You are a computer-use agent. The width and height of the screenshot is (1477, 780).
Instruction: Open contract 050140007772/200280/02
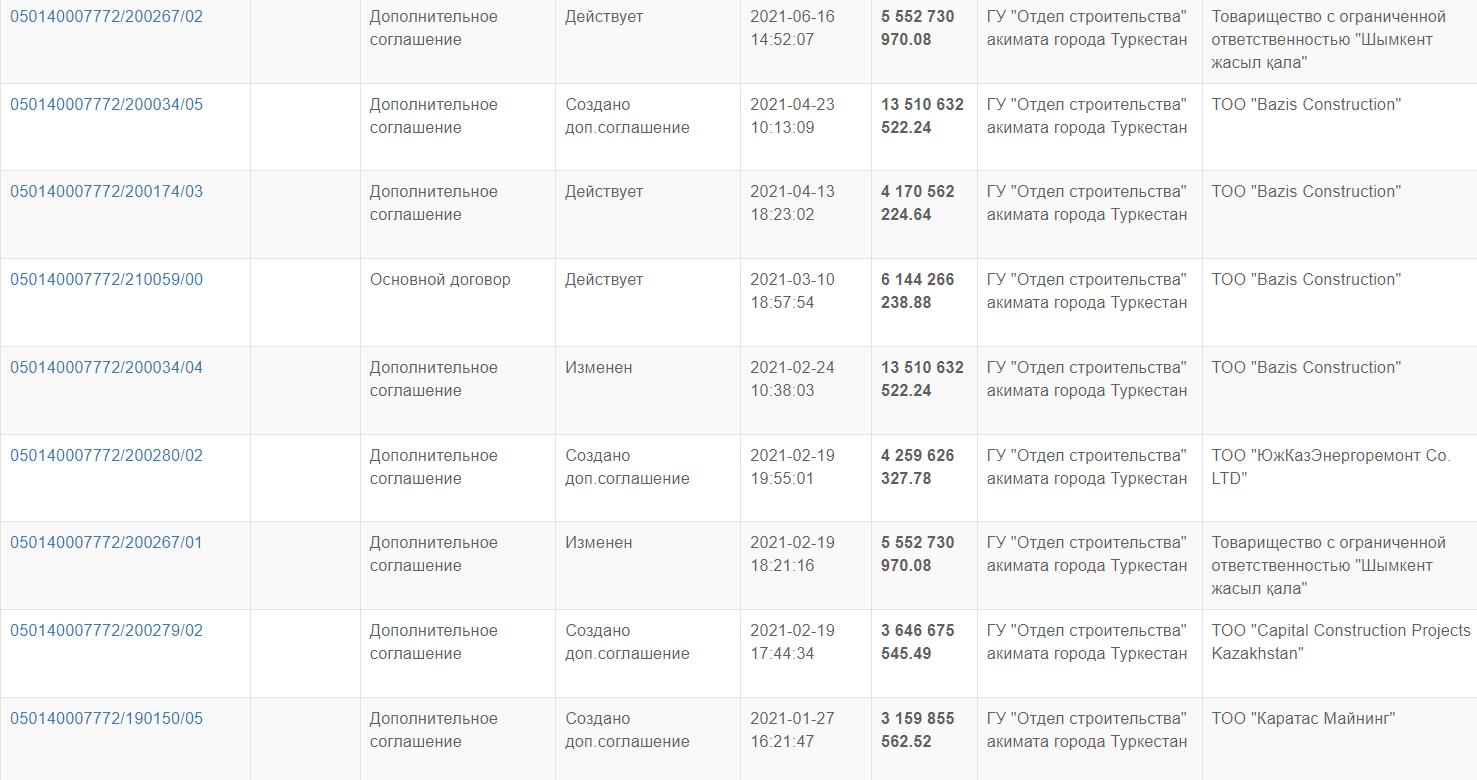click(106, 456)
